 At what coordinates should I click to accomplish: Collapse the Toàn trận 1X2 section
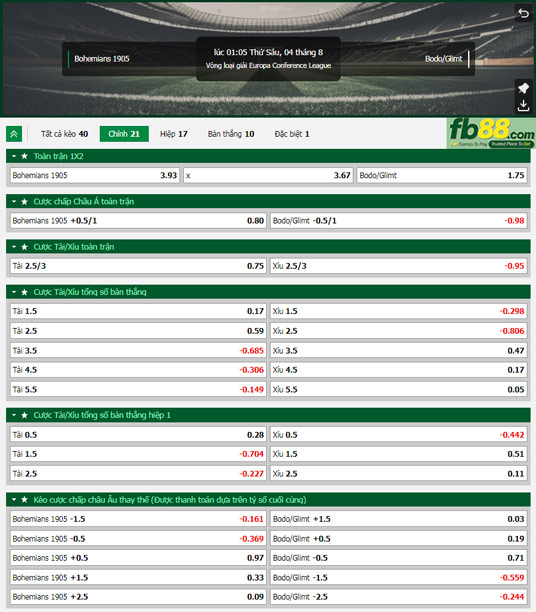[14, 156]
